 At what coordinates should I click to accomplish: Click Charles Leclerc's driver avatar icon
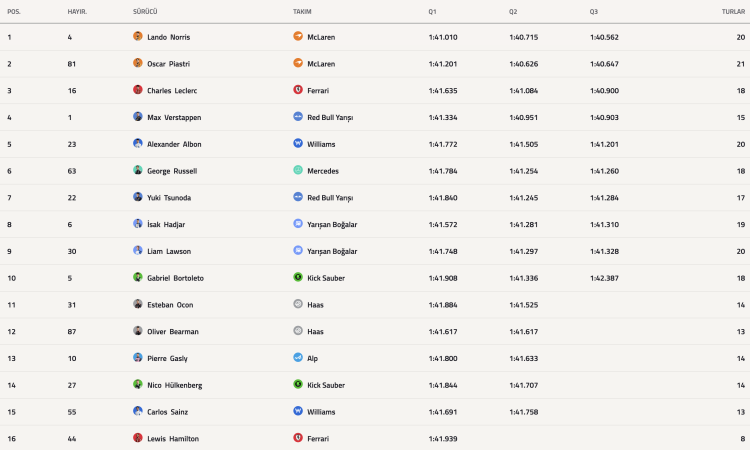(138, 89)
